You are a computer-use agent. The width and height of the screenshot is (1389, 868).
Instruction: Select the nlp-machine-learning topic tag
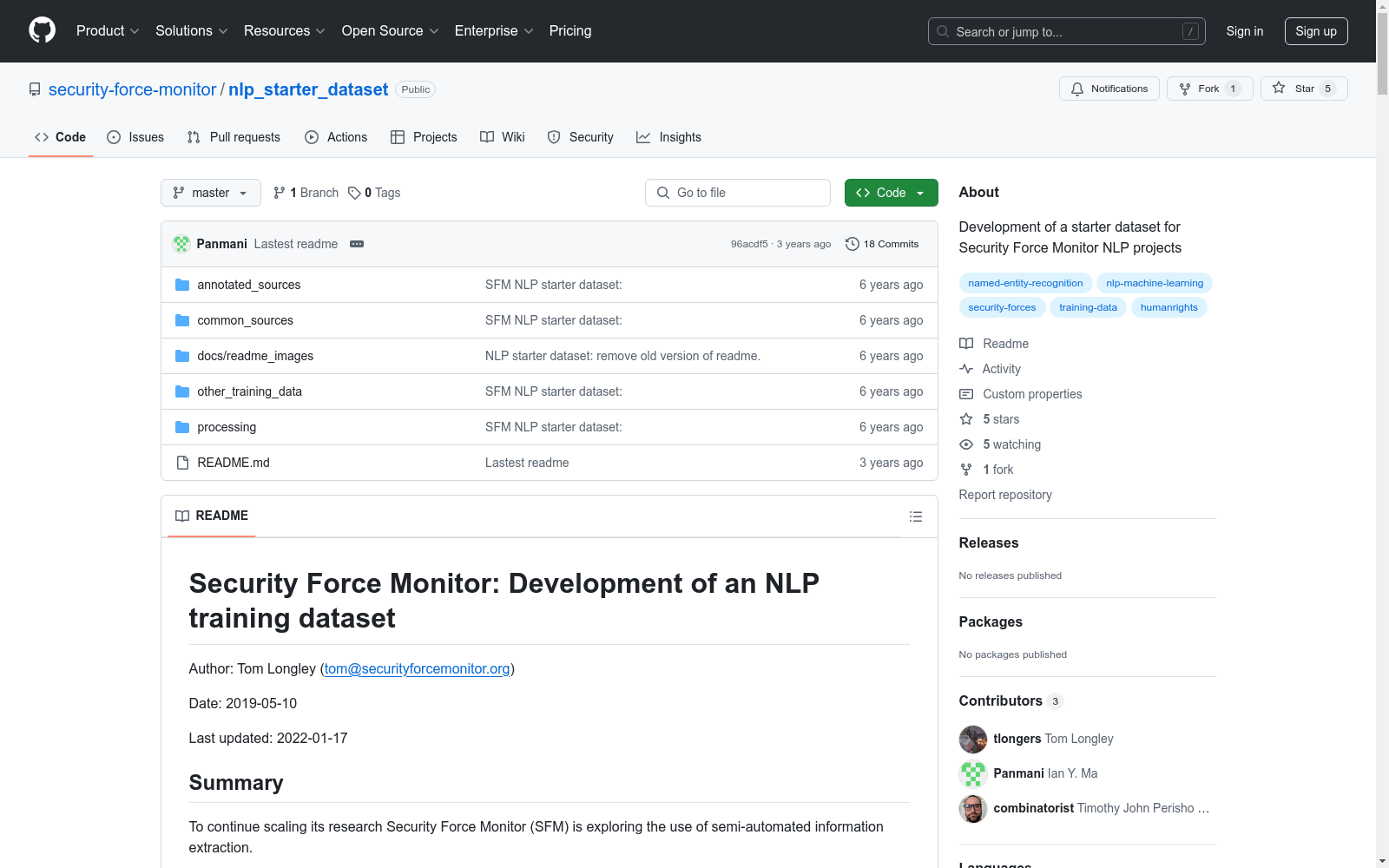[1155, 283]
